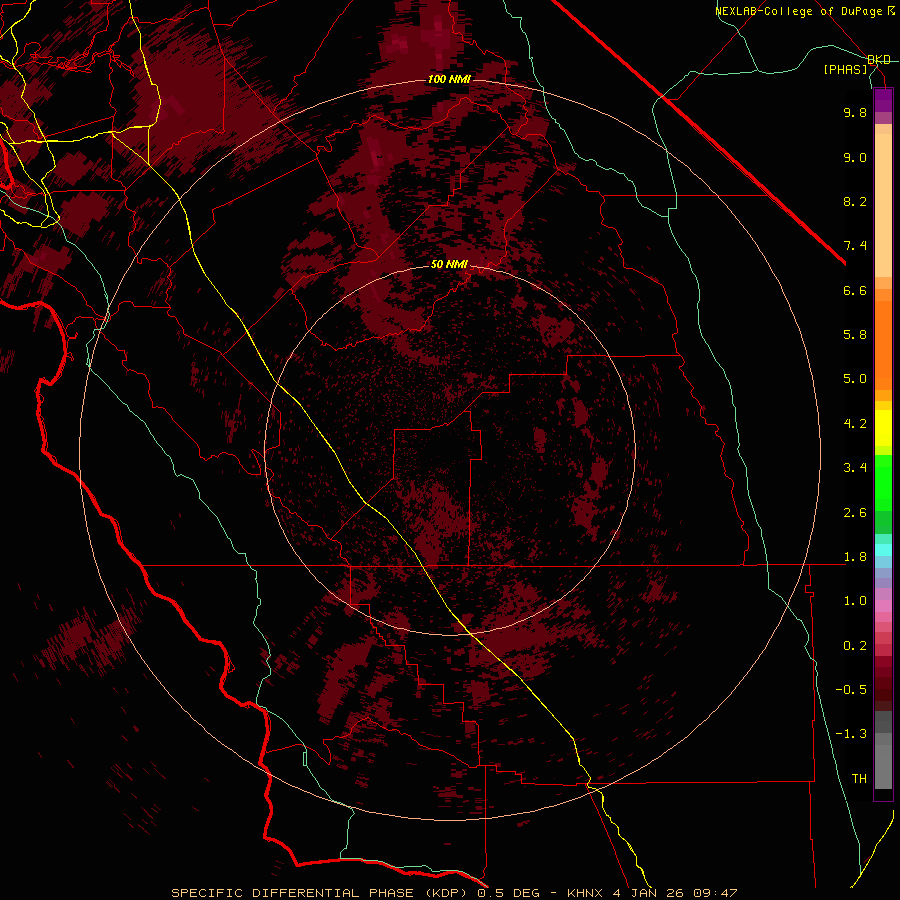Select the 9.8 value on the color scale
Viewport: 900px width, 900px height.
[x=855, y=112]
